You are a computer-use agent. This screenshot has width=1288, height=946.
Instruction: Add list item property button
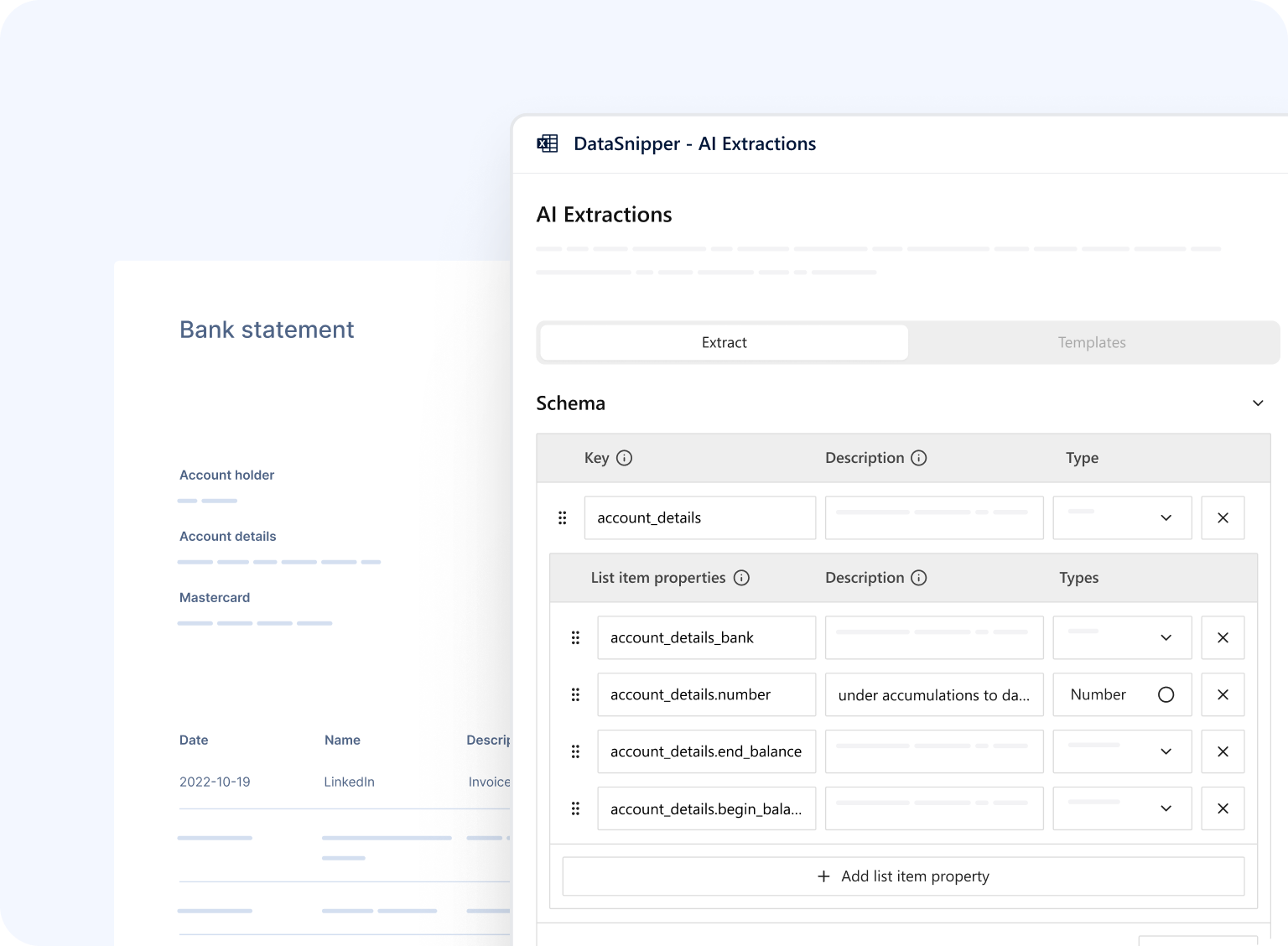pyautogui.click(x=903, y=876)
